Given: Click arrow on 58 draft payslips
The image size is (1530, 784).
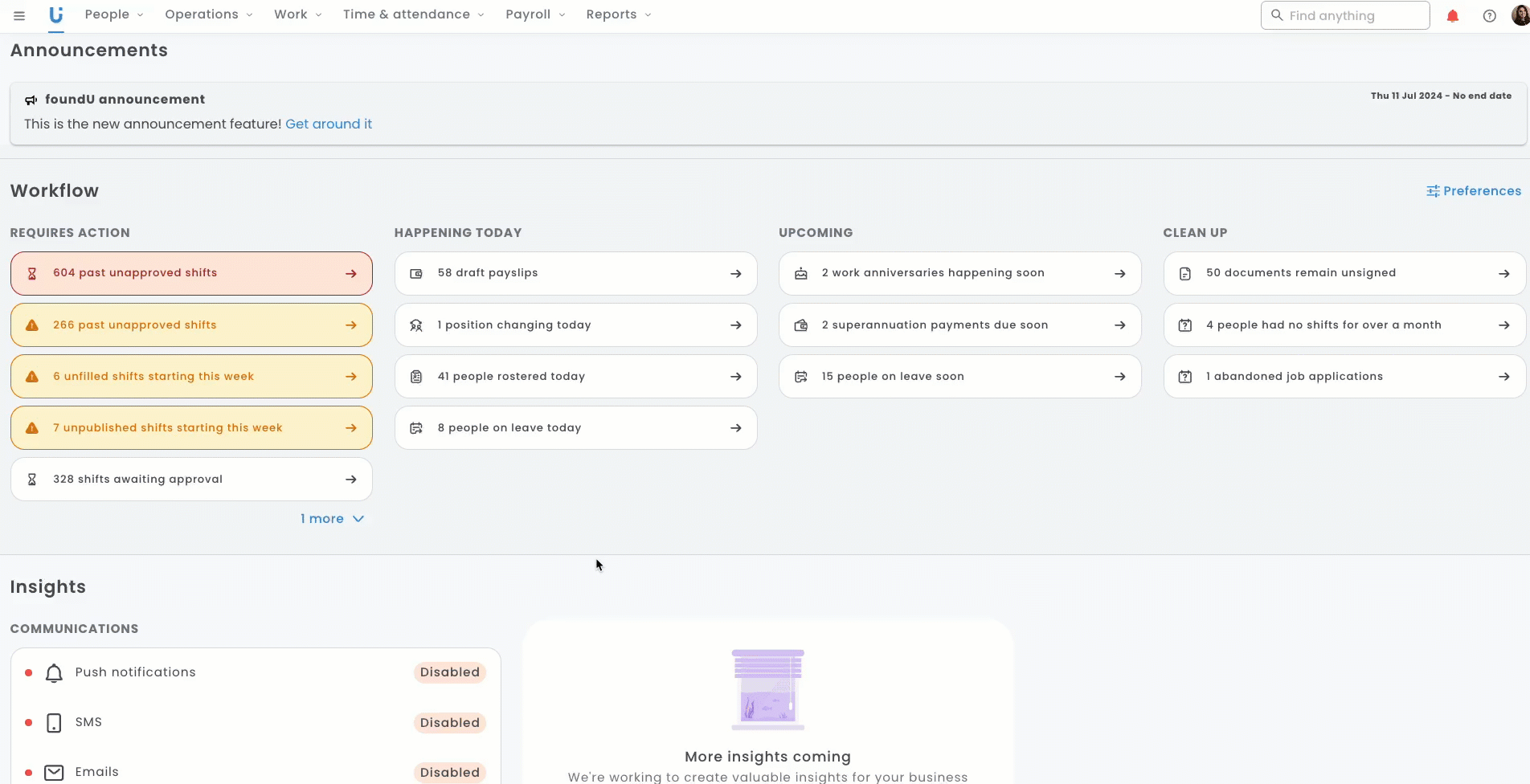Looking at the screenshot, I should point(735,274).
